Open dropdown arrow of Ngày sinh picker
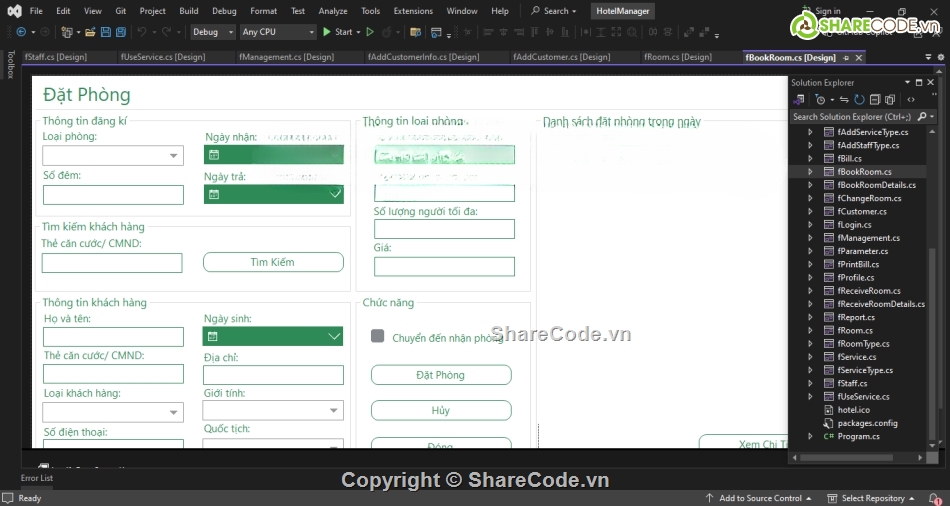This screenshot has height=506, width=950. pos(334,336)
